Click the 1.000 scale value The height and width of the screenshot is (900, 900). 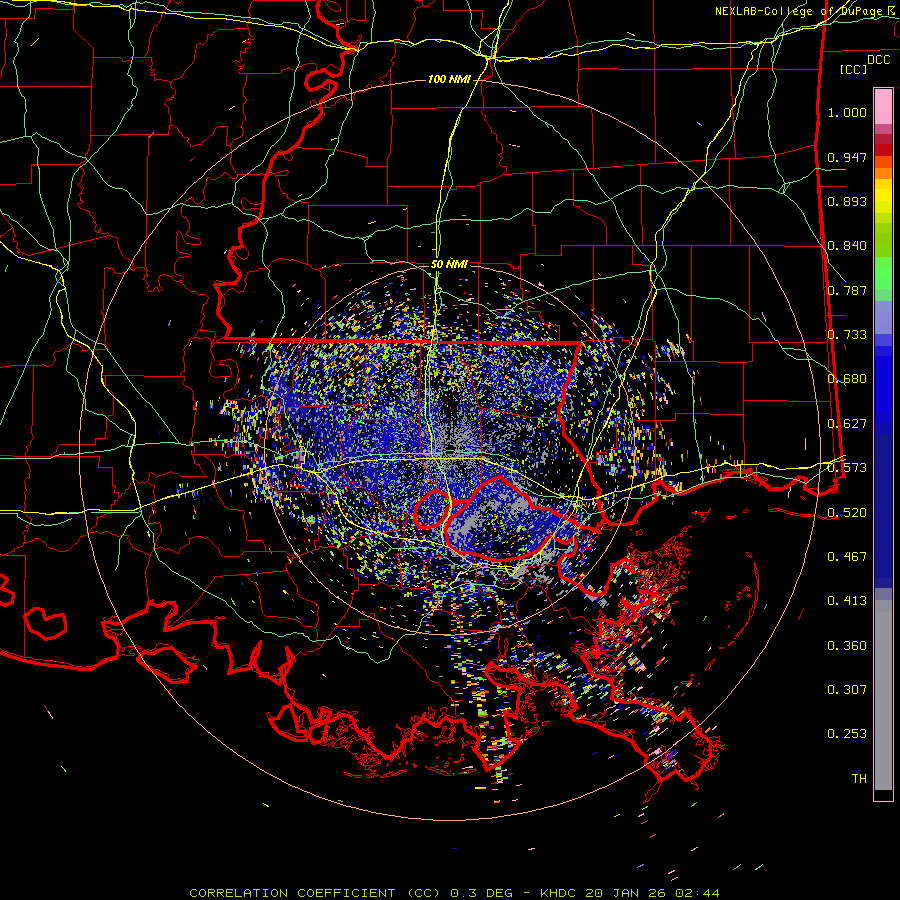(847, 112)
